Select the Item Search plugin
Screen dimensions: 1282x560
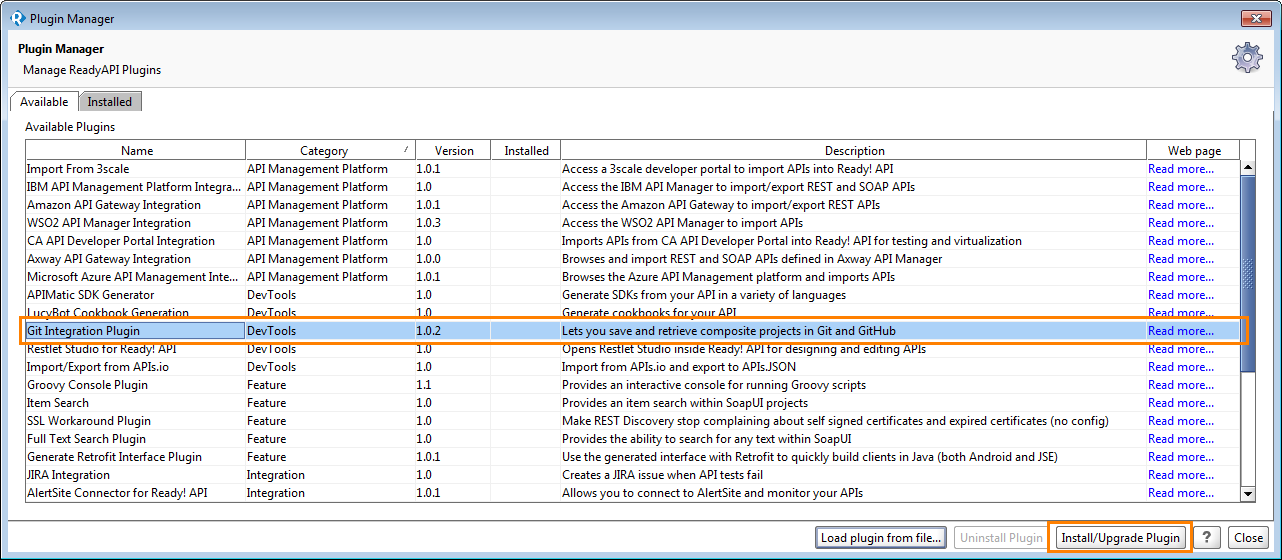coord(633,403)
